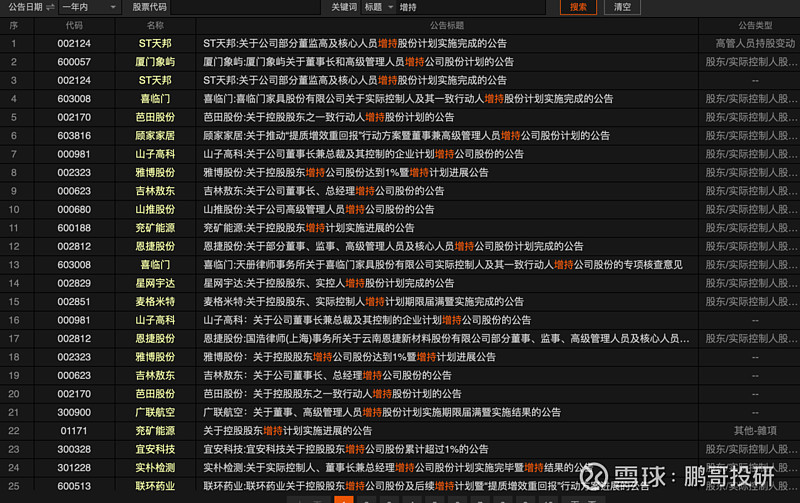Viewport: 800px width, 503px height.
Task: Click the orange 搜索 button
Action: tap(578, 7)
